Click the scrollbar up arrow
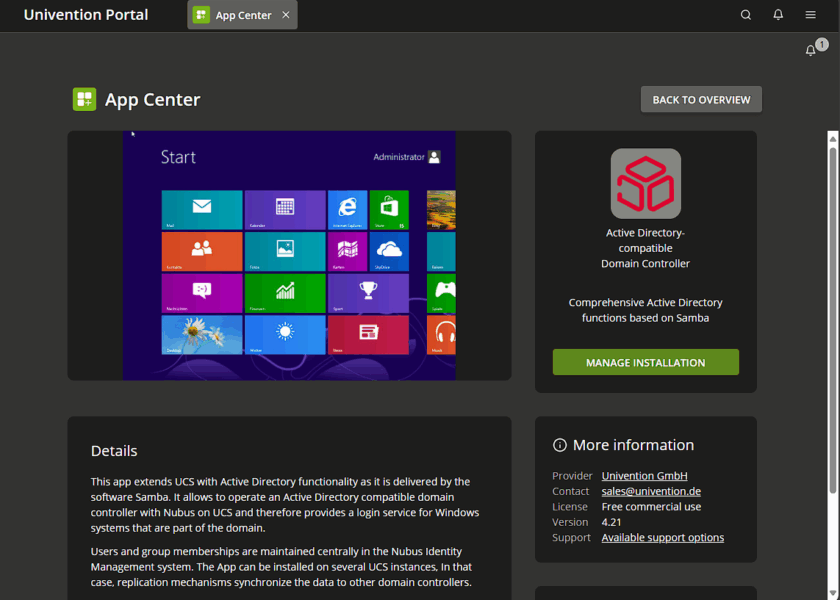 click(x=832, y=138)
